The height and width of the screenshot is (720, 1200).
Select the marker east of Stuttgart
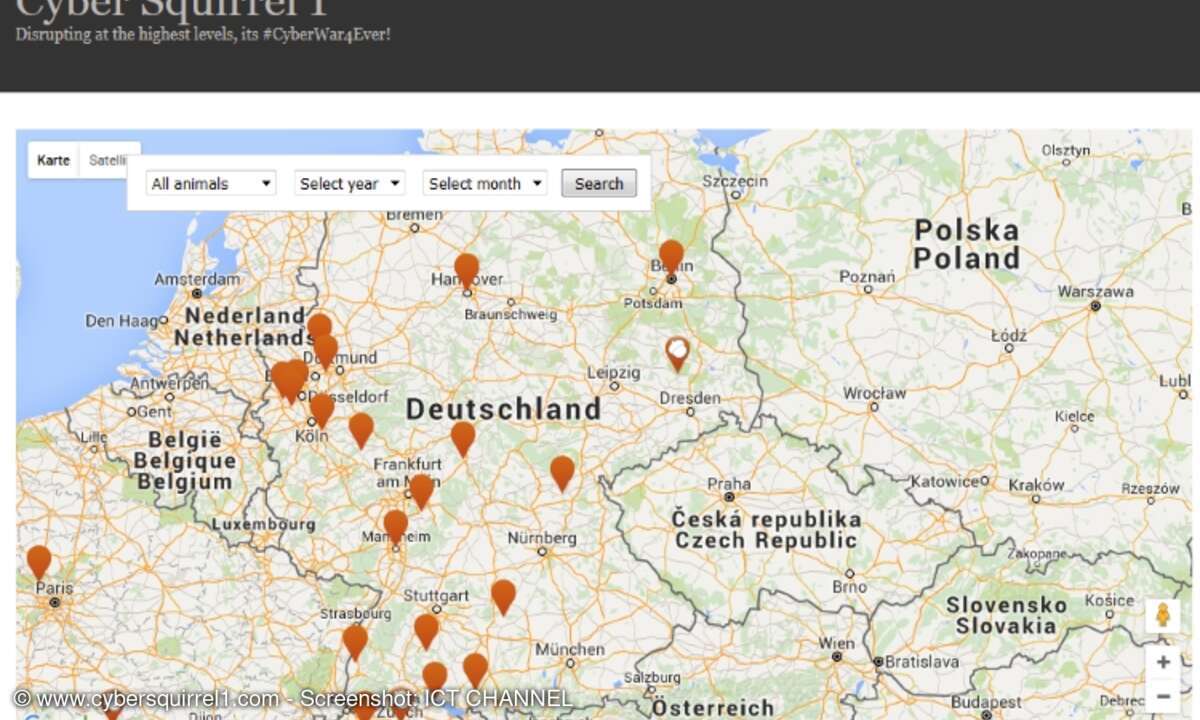point(503,597)
